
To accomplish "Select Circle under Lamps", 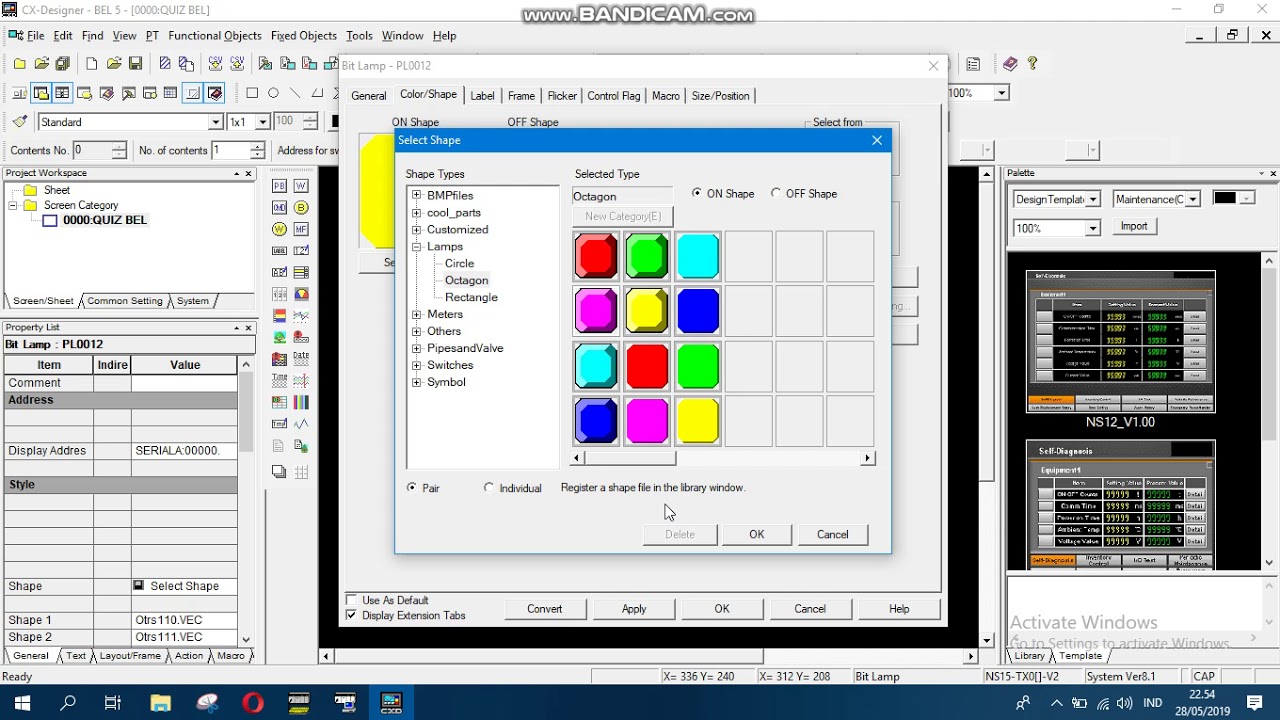I will tap(459, 263).
